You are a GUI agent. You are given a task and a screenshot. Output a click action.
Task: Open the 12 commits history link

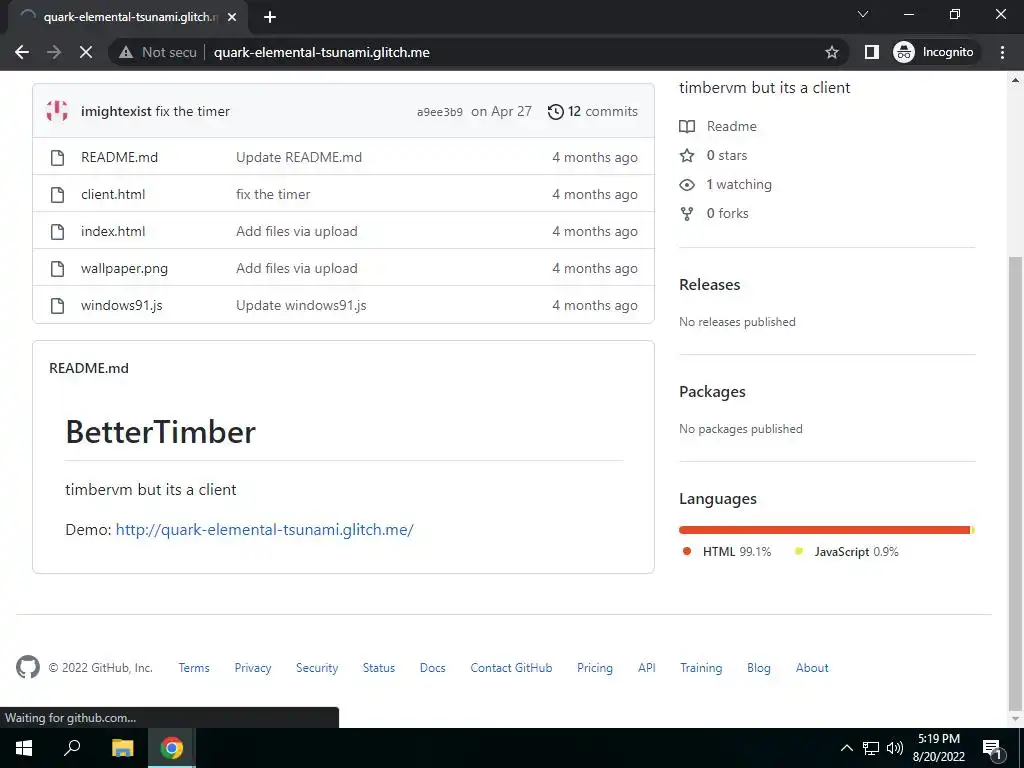click(592, 112)
